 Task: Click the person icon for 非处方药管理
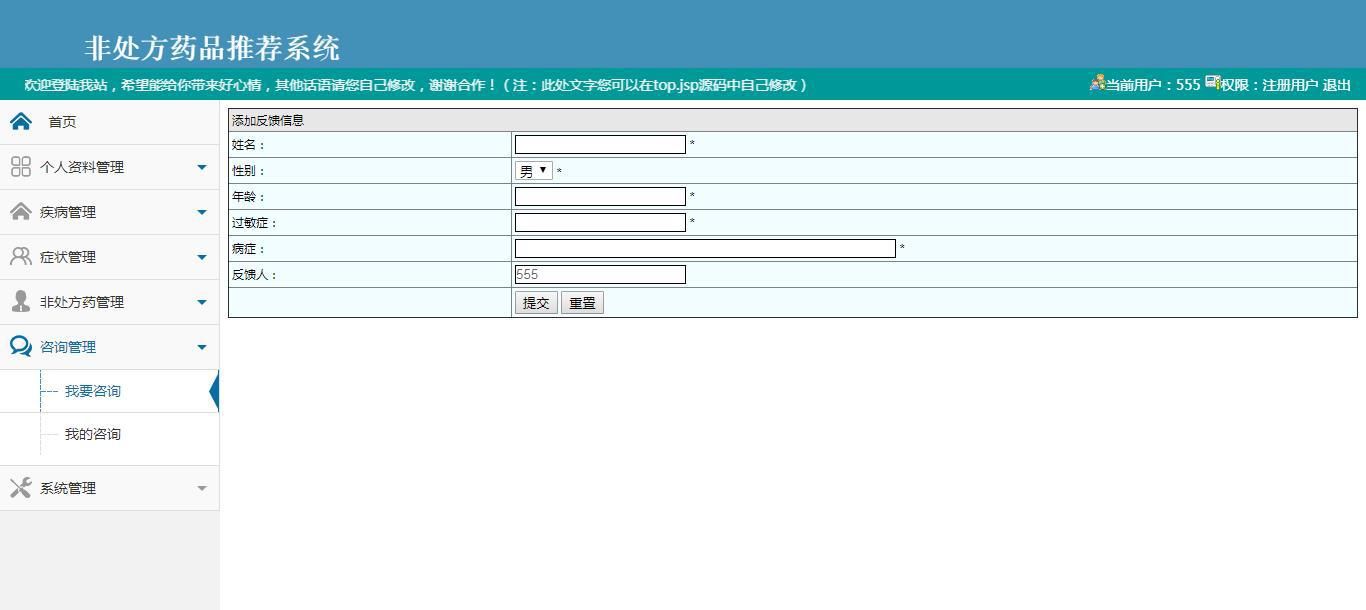click(x=20, y=302)
